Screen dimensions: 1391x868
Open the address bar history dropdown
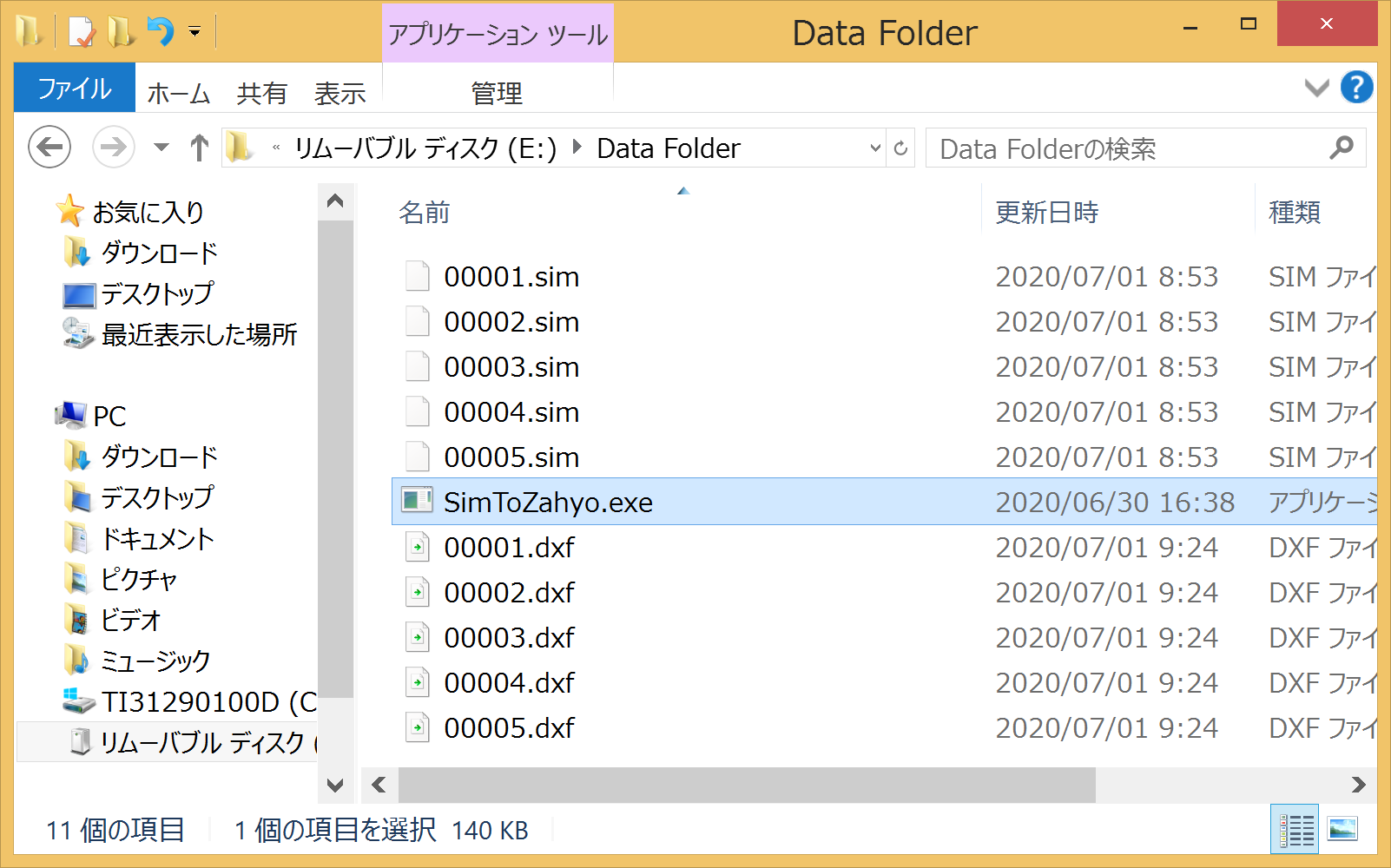point(875,148)
